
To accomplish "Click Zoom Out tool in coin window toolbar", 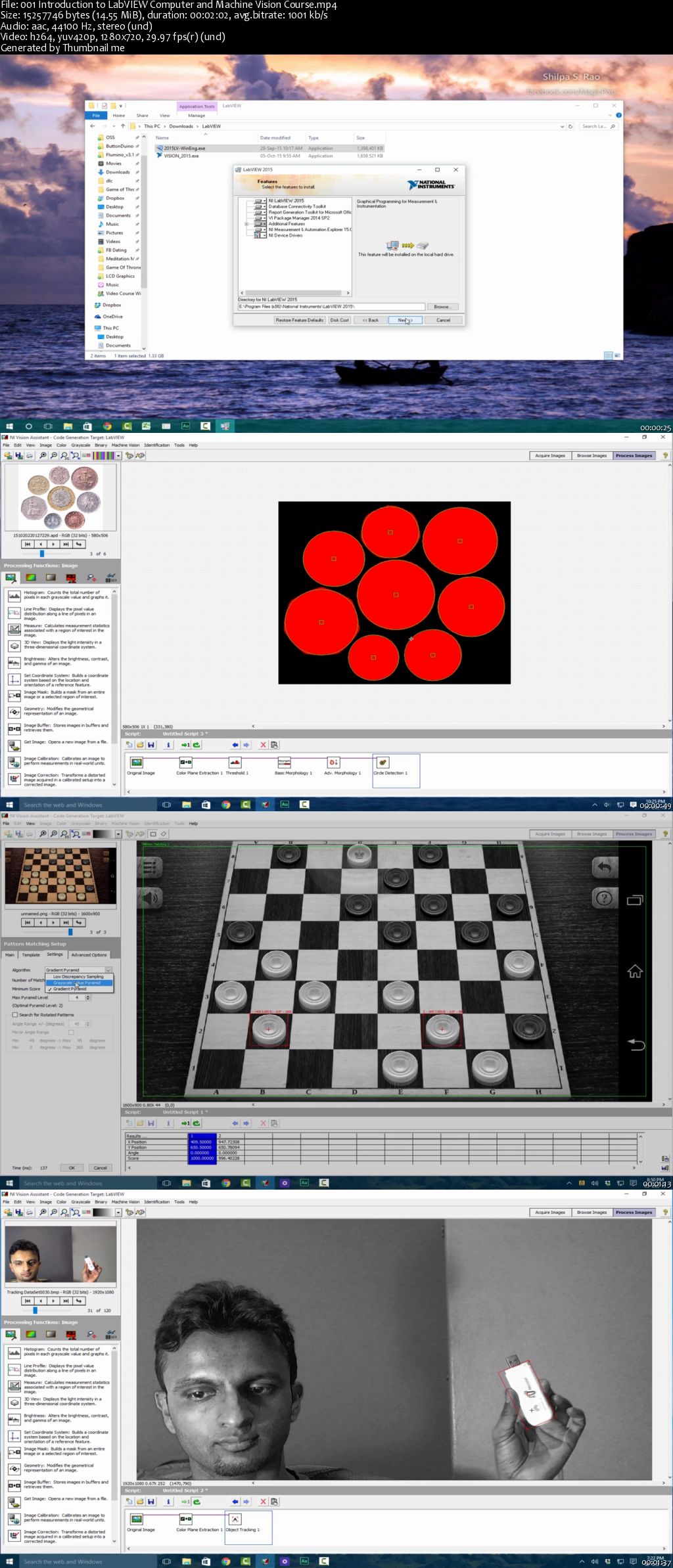I will [x=54, y=455].
